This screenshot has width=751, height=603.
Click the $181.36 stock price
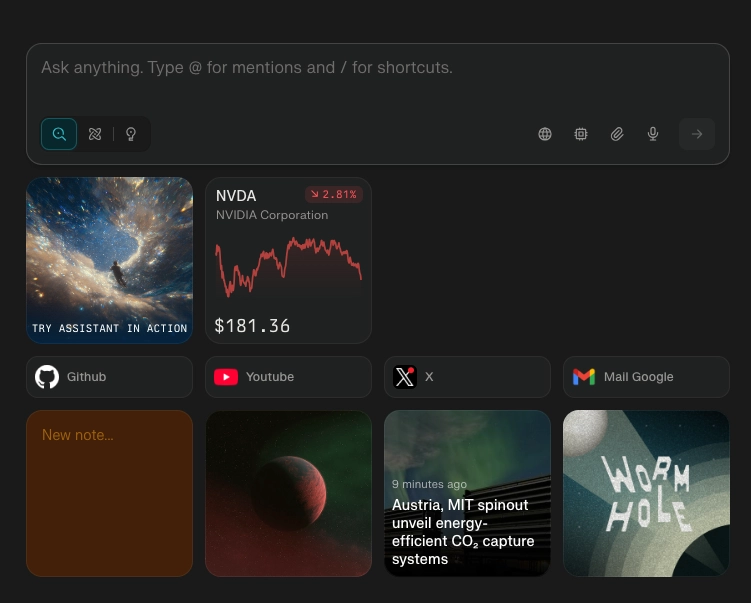[252, 326]
